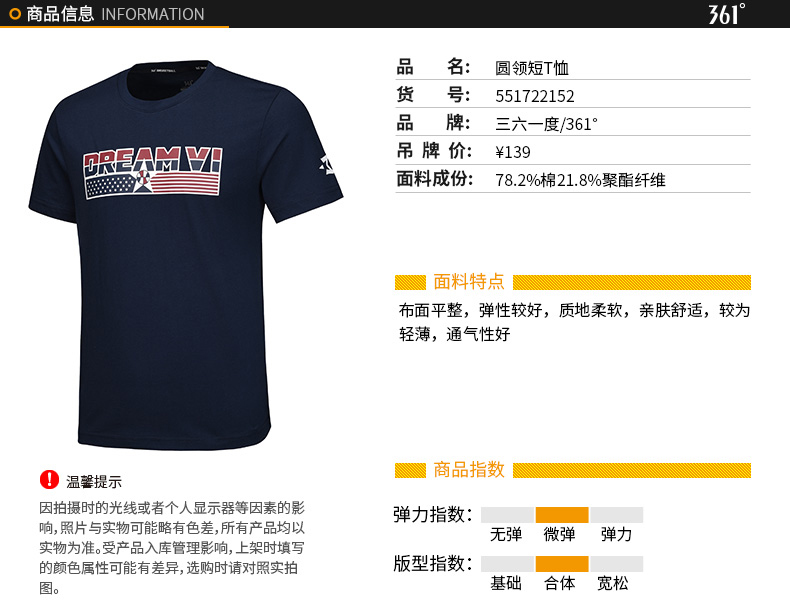
Task: Click the DREAM VI chest graphic
Action: click(153, 172)
